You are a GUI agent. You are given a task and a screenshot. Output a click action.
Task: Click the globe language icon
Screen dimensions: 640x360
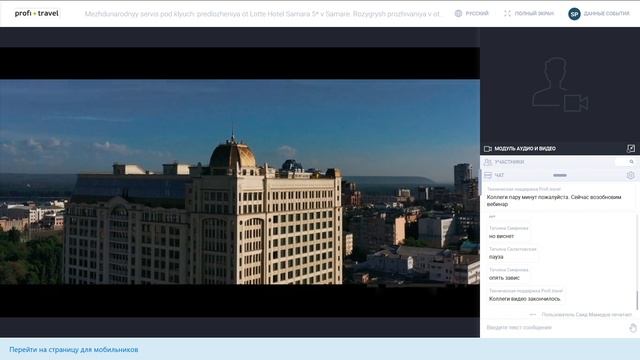click(458, 13)
